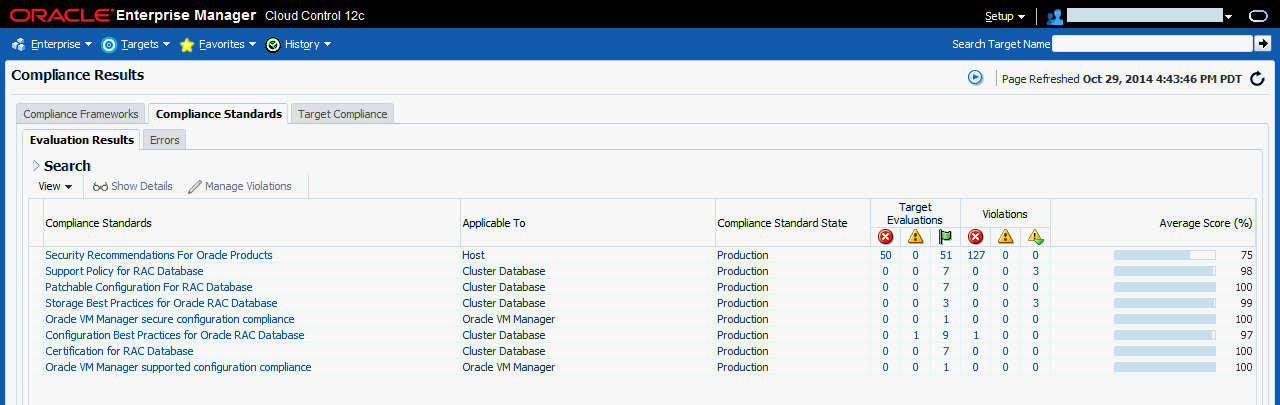Click Manage Violations button
1280x405 pixels.
point(239,186)
